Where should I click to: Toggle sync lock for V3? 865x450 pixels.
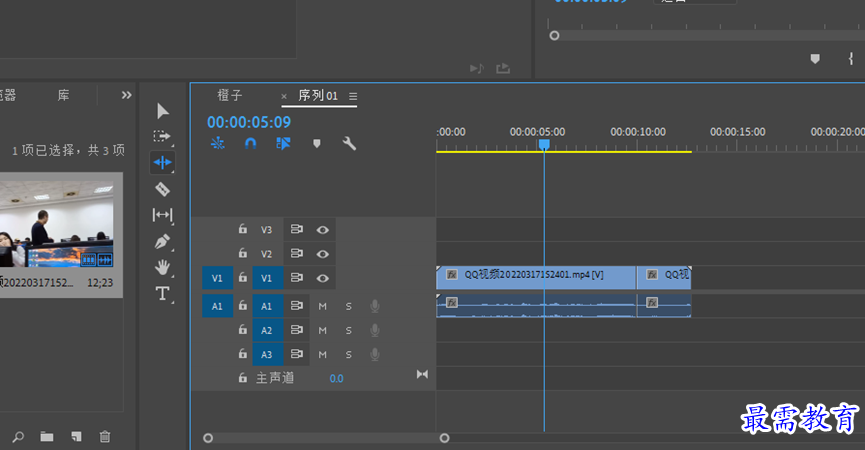(297, 229)
